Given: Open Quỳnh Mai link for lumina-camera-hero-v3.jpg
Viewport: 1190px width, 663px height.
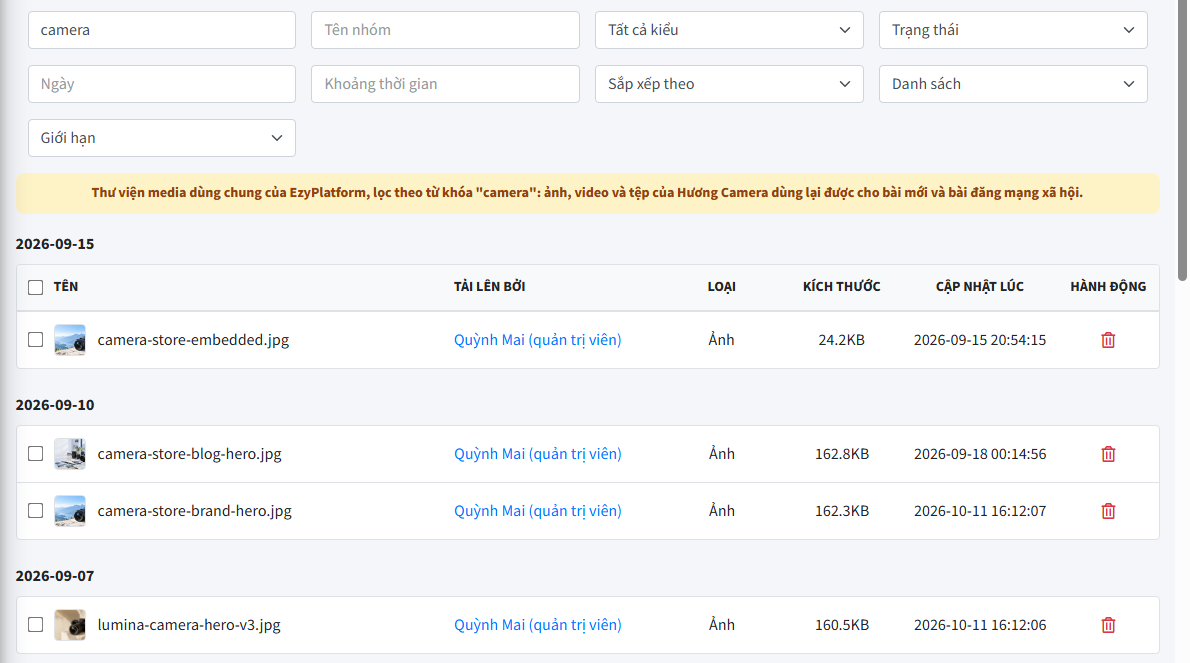Looking at the screenshot, I should 537,625.
